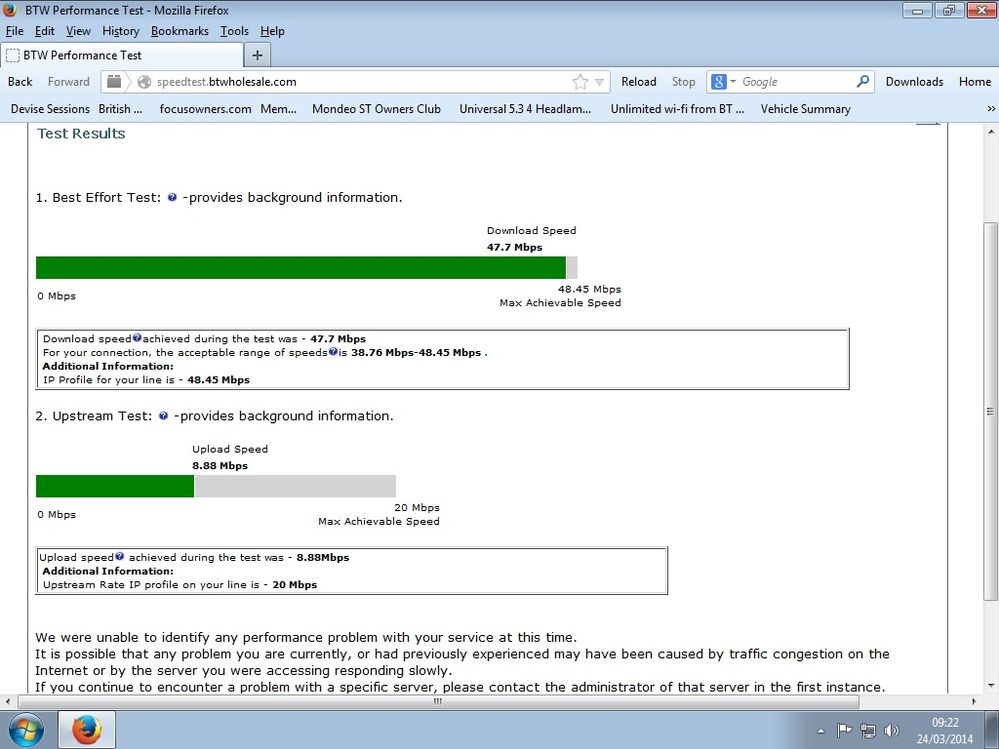Show hidden tray icons arrow
The image size is (999, 749).
pyautogui.click(x=821, y=731)
